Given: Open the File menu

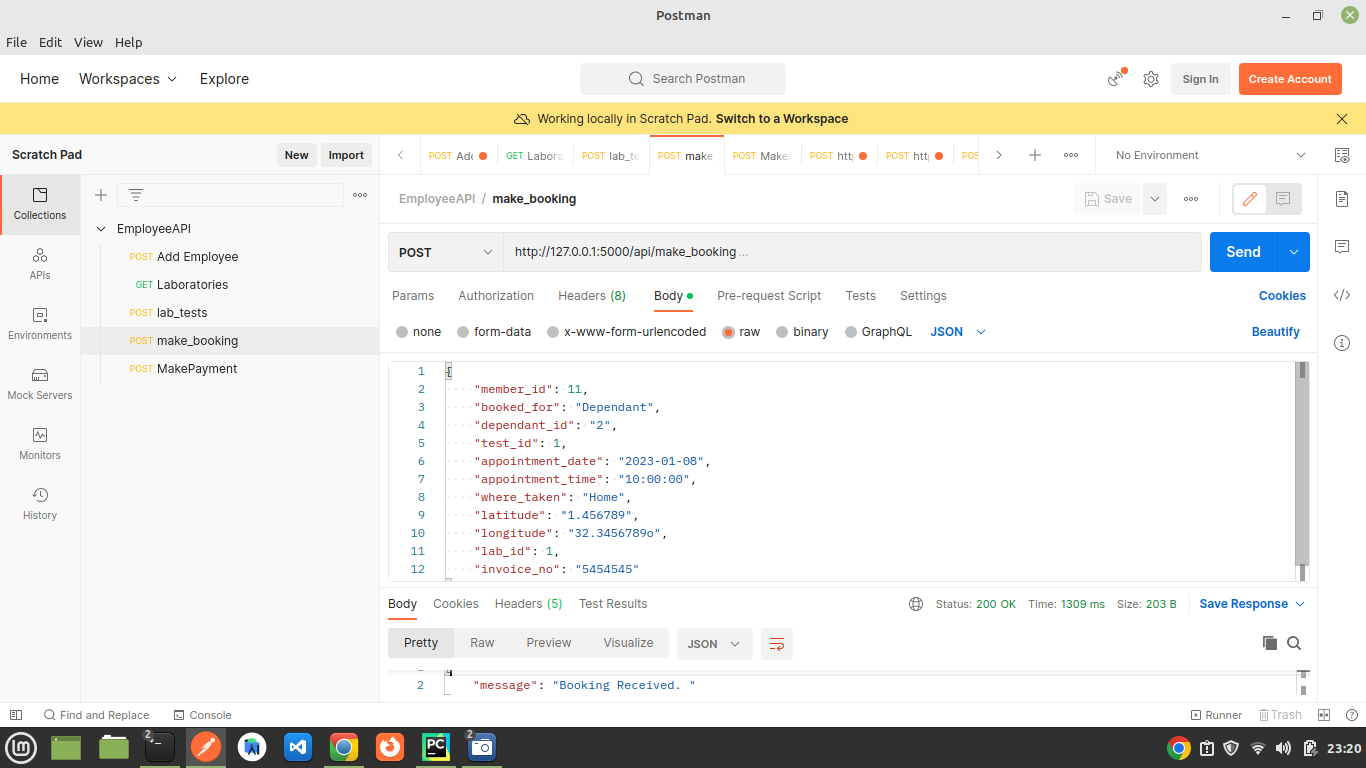Looking at the screenshot, I should point(16,42).
